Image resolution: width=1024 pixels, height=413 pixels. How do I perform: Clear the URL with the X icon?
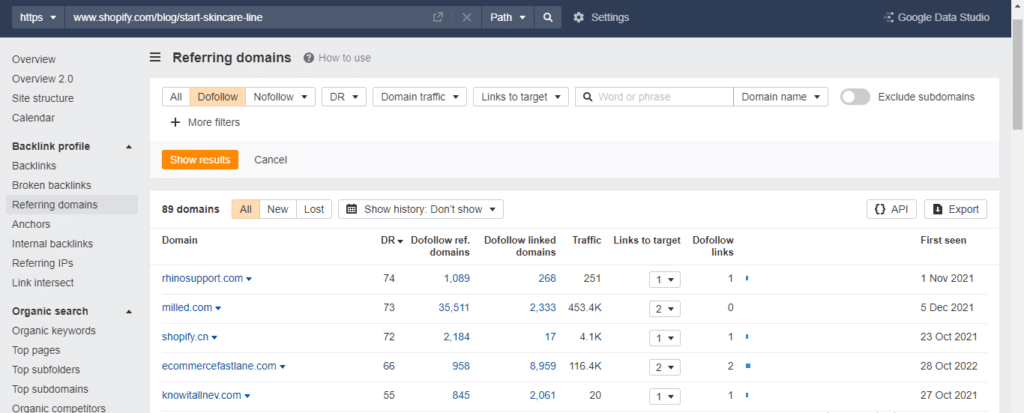466,18
